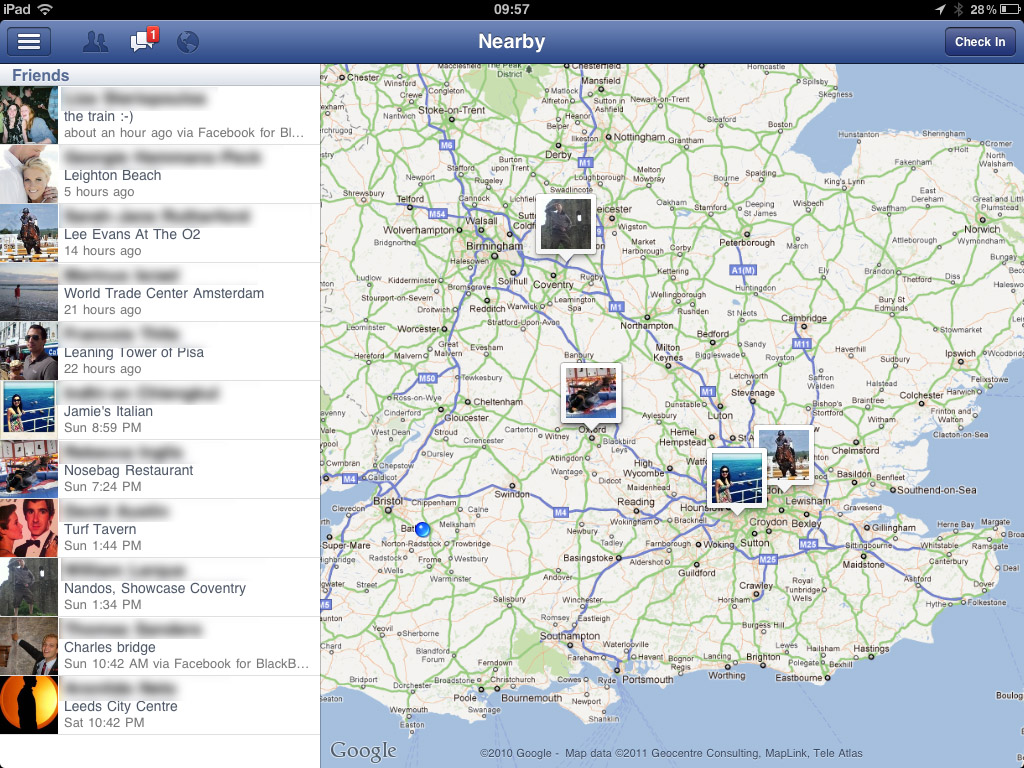
Task: Open the globe notifications icon
Action: click(188, 42)
